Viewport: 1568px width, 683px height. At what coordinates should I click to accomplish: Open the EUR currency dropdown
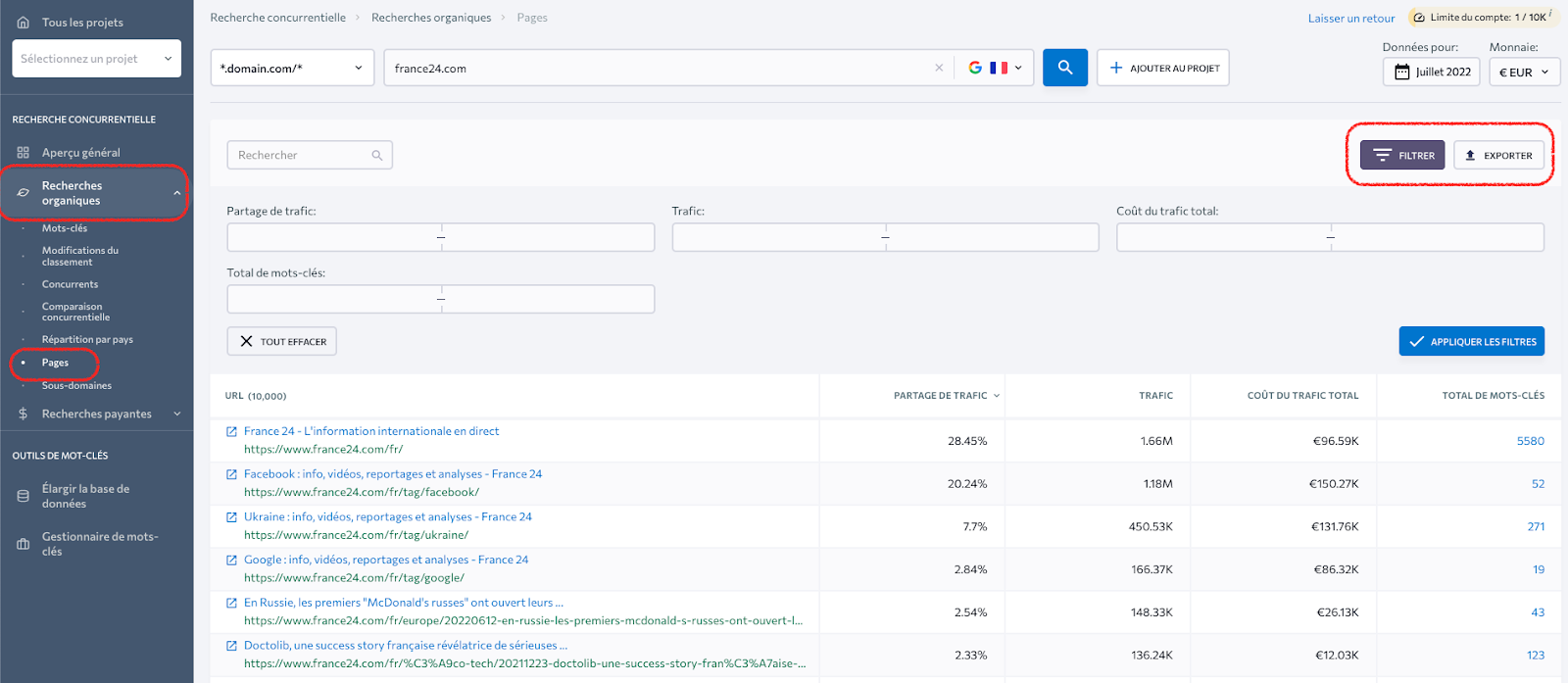pos(1524,72)
